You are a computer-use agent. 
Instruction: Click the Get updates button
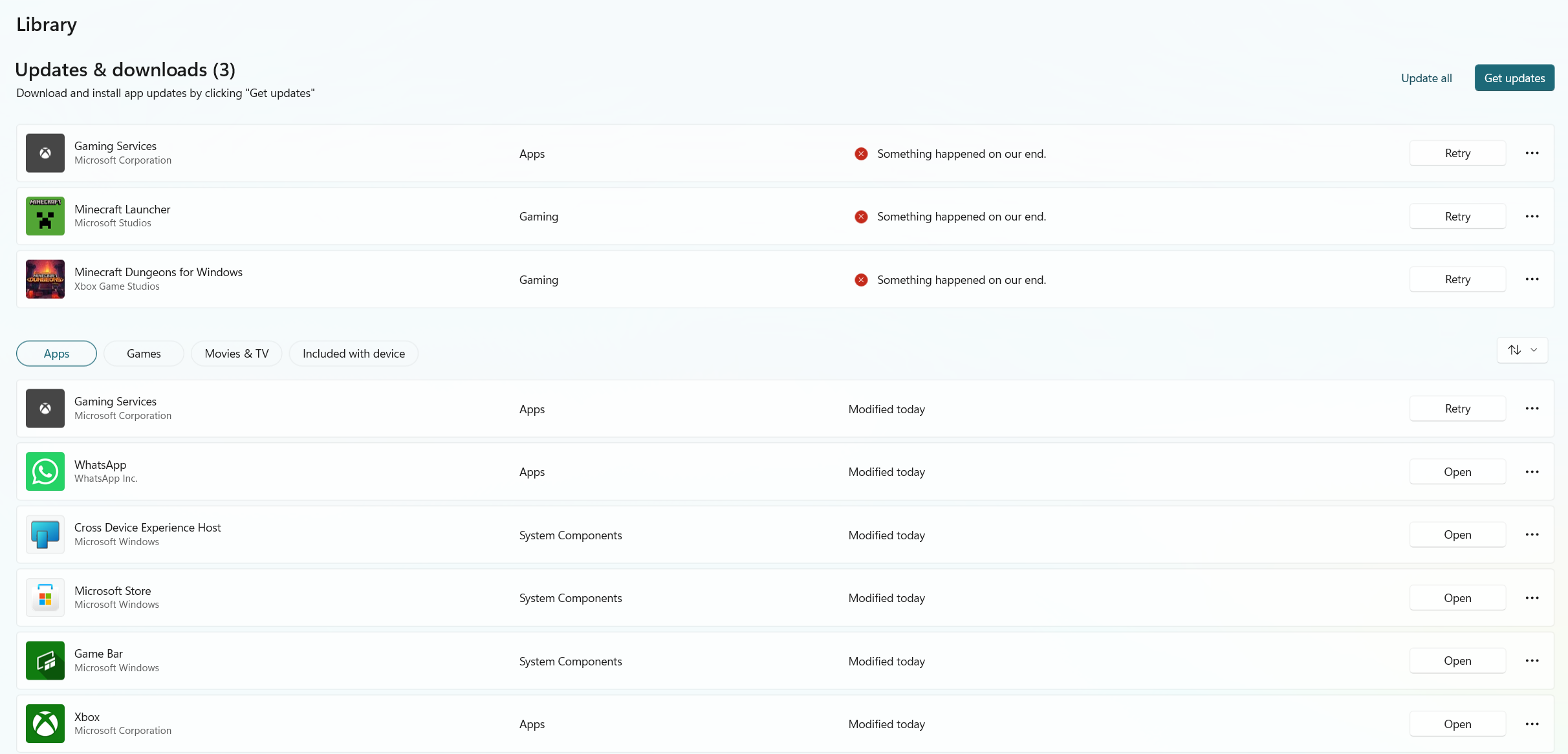coord(1514,78)
